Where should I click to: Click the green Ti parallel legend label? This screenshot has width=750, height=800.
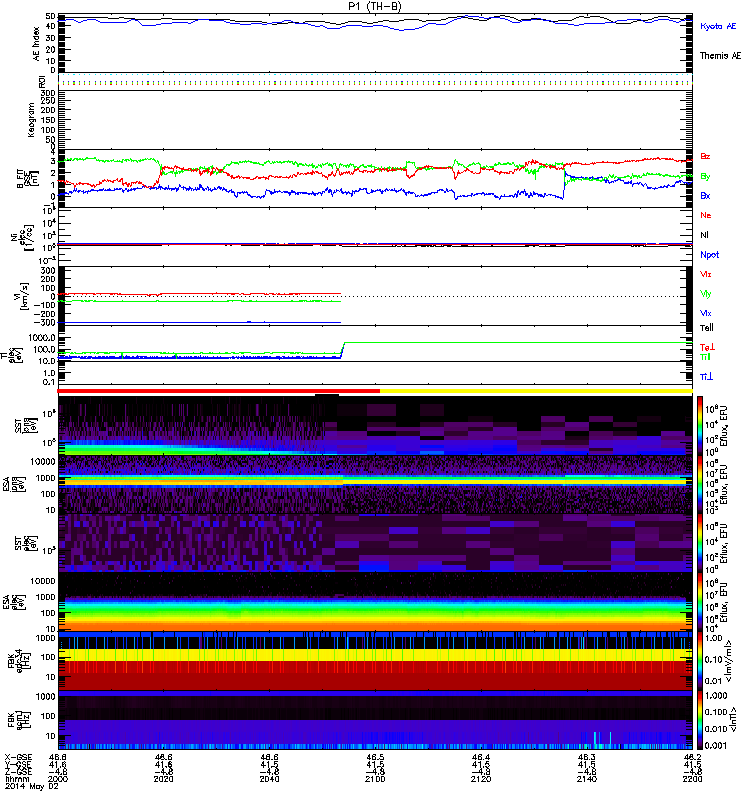[x=705, y=357]
